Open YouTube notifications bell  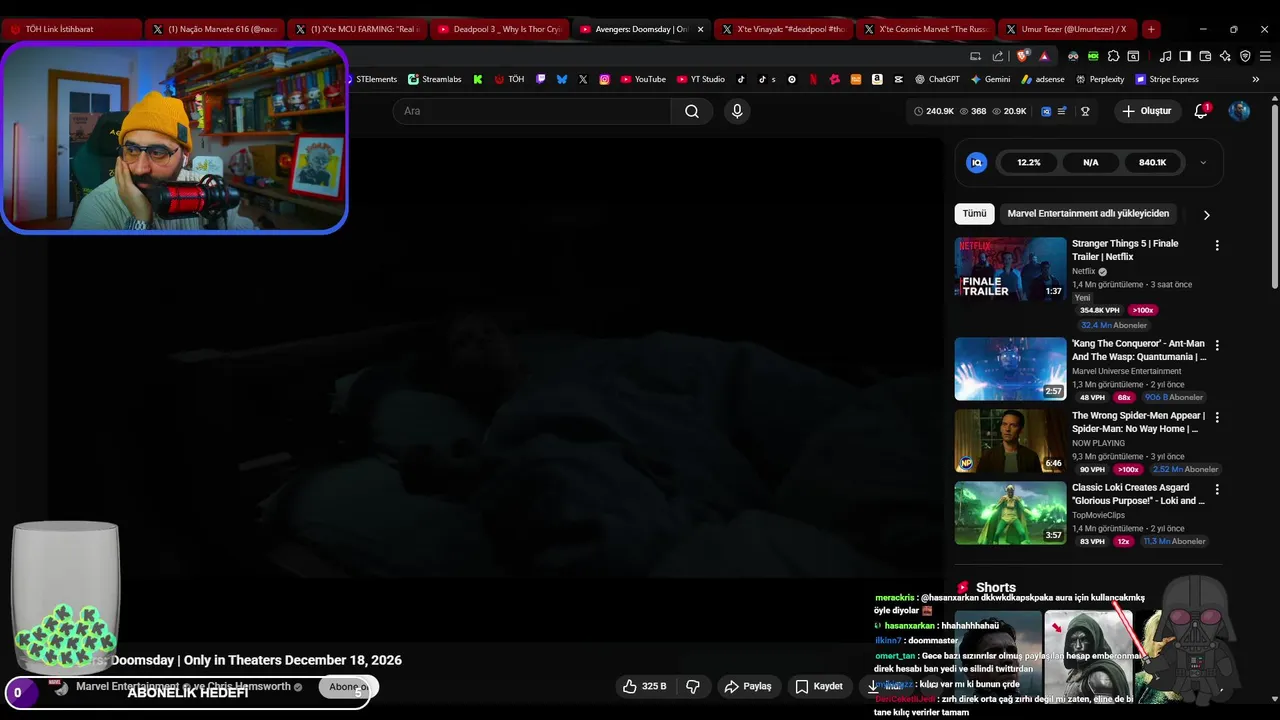tap(1201, 111)
